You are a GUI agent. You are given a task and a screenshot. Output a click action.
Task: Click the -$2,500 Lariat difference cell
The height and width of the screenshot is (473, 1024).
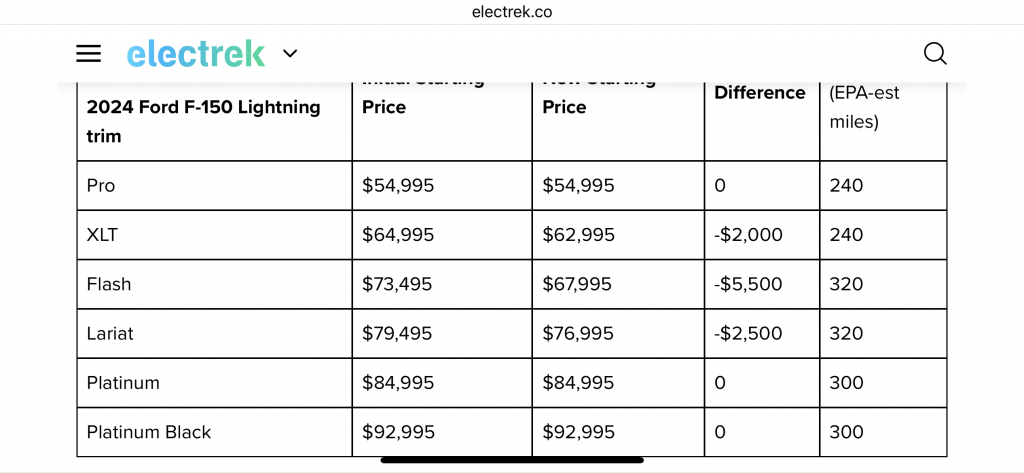click(761, 333)
